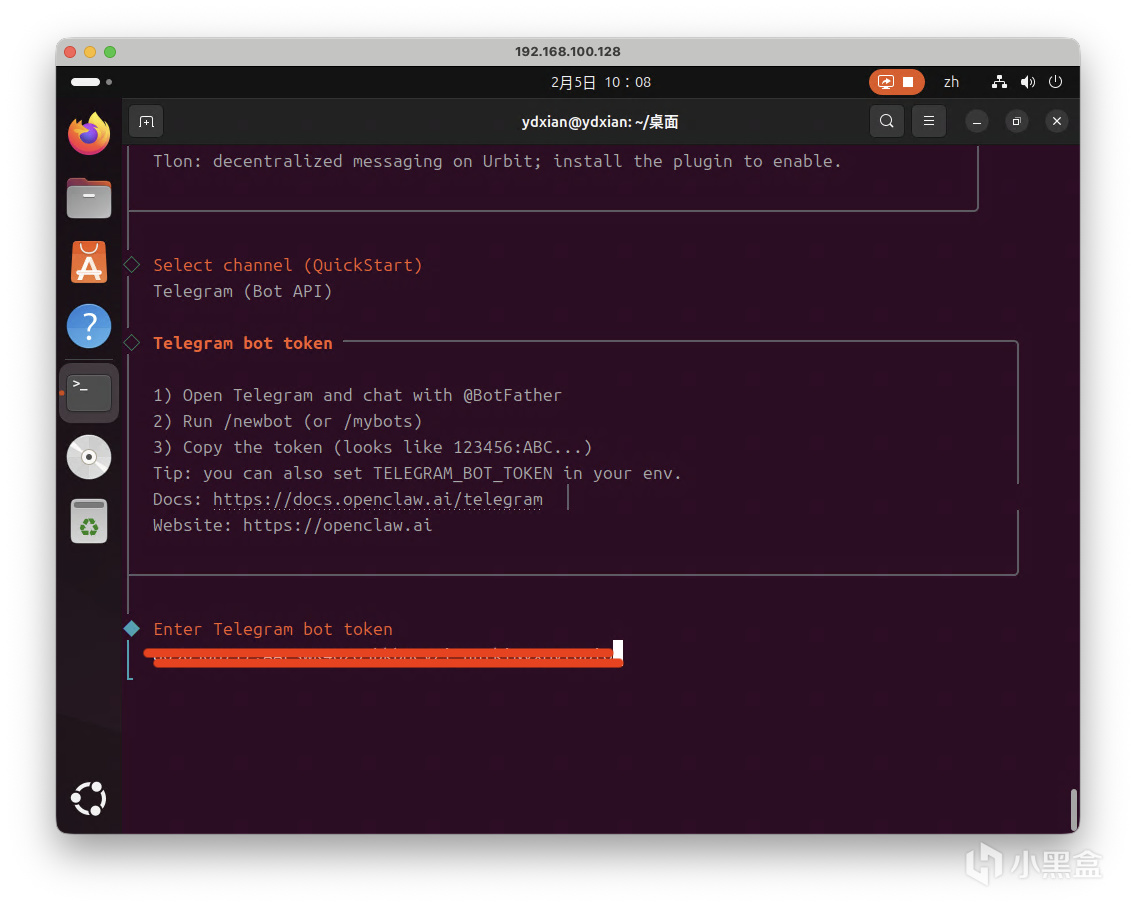Image resolution: width=1136 pixels, height=908 pixels.
Task: Show applications via Ubuntu logo
Action: point(89,799)
